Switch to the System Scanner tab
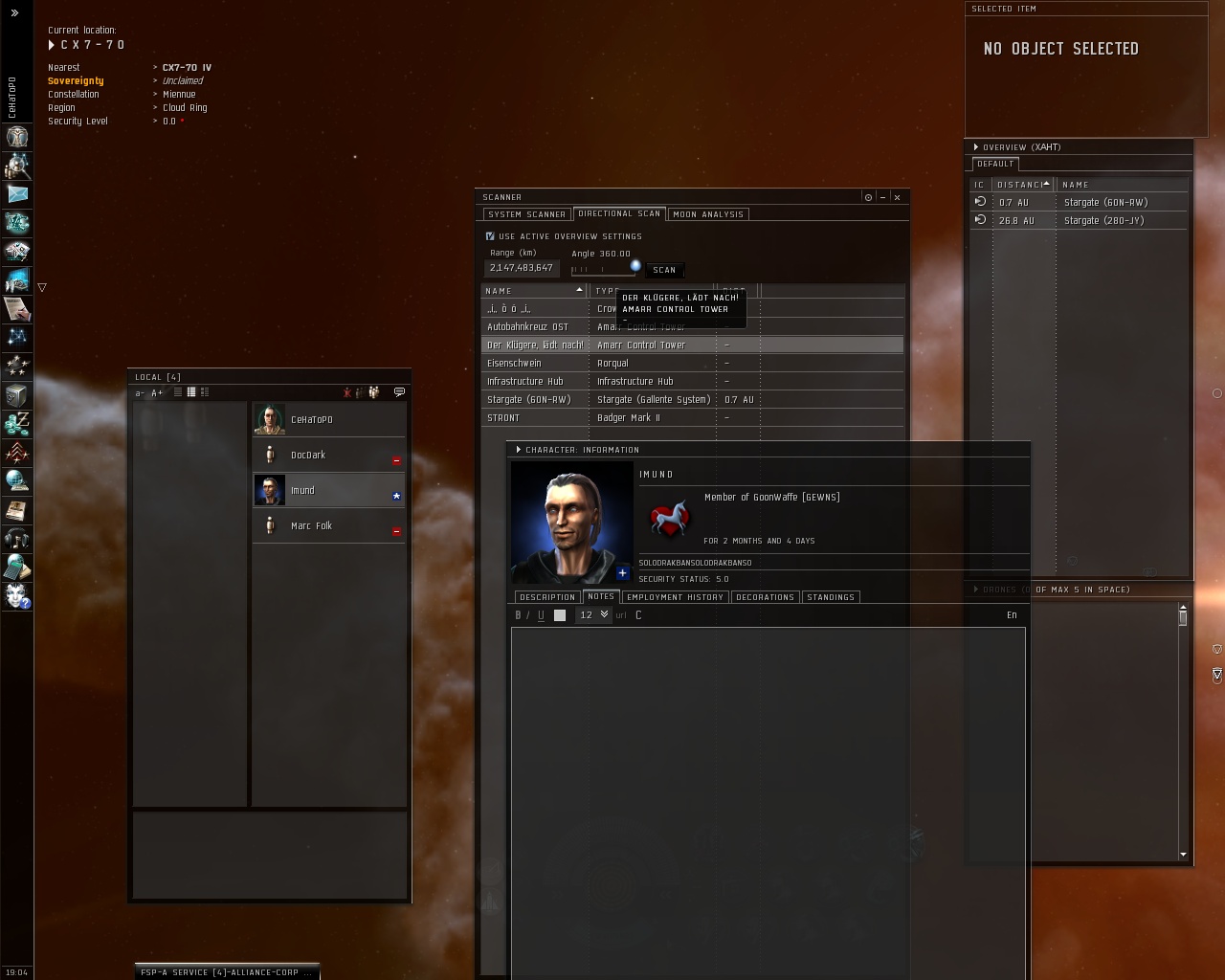The height and width of the screenshot is (980, 1225). pyautogui.click(x=527, y=214)
